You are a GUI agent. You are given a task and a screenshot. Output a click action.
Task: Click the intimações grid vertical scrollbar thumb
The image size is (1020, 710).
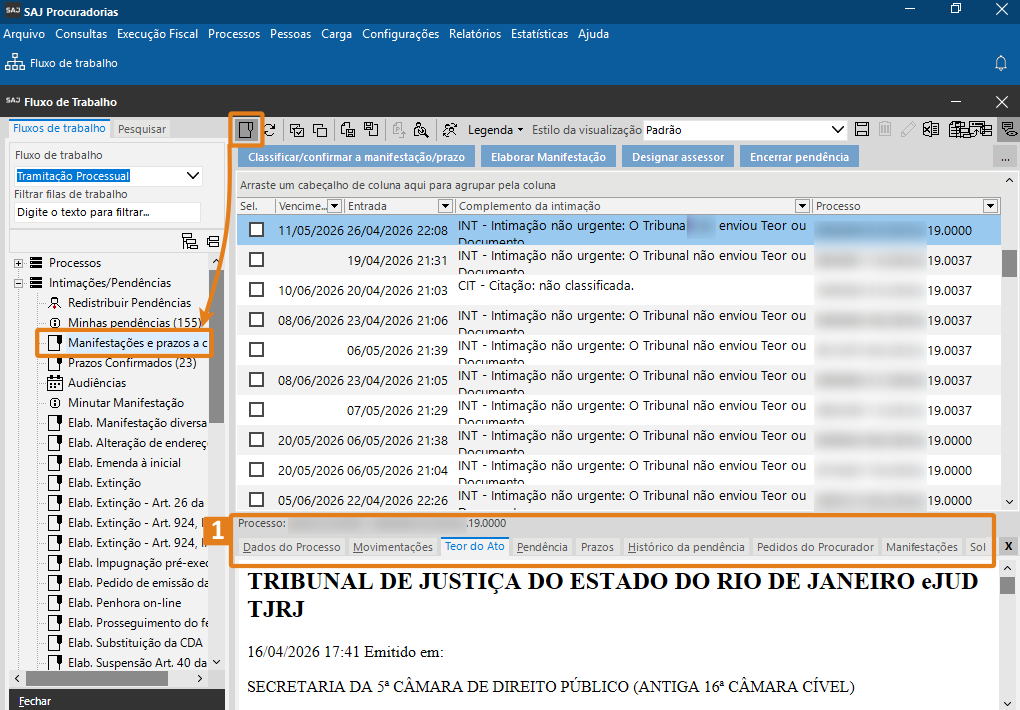coord(1009,263)
